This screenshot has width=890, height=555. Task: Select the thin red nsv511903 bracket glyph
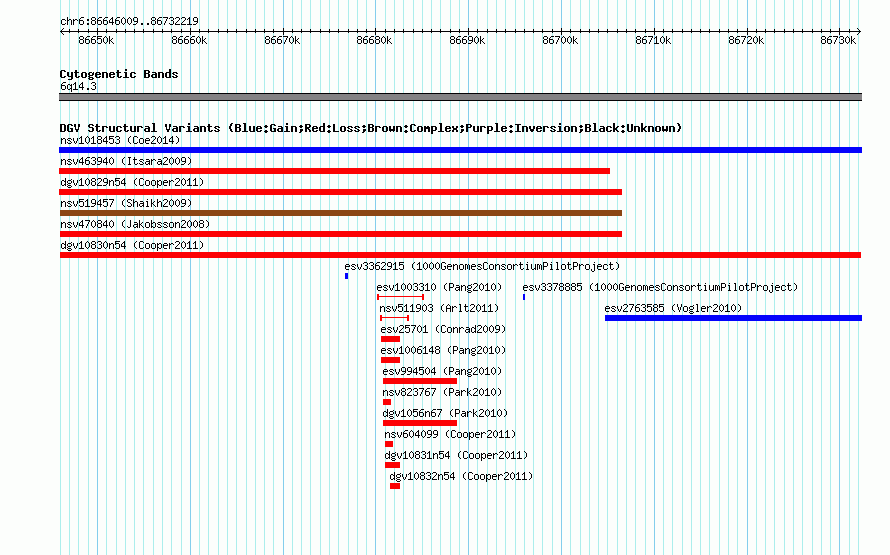click(x=394, y=318)
